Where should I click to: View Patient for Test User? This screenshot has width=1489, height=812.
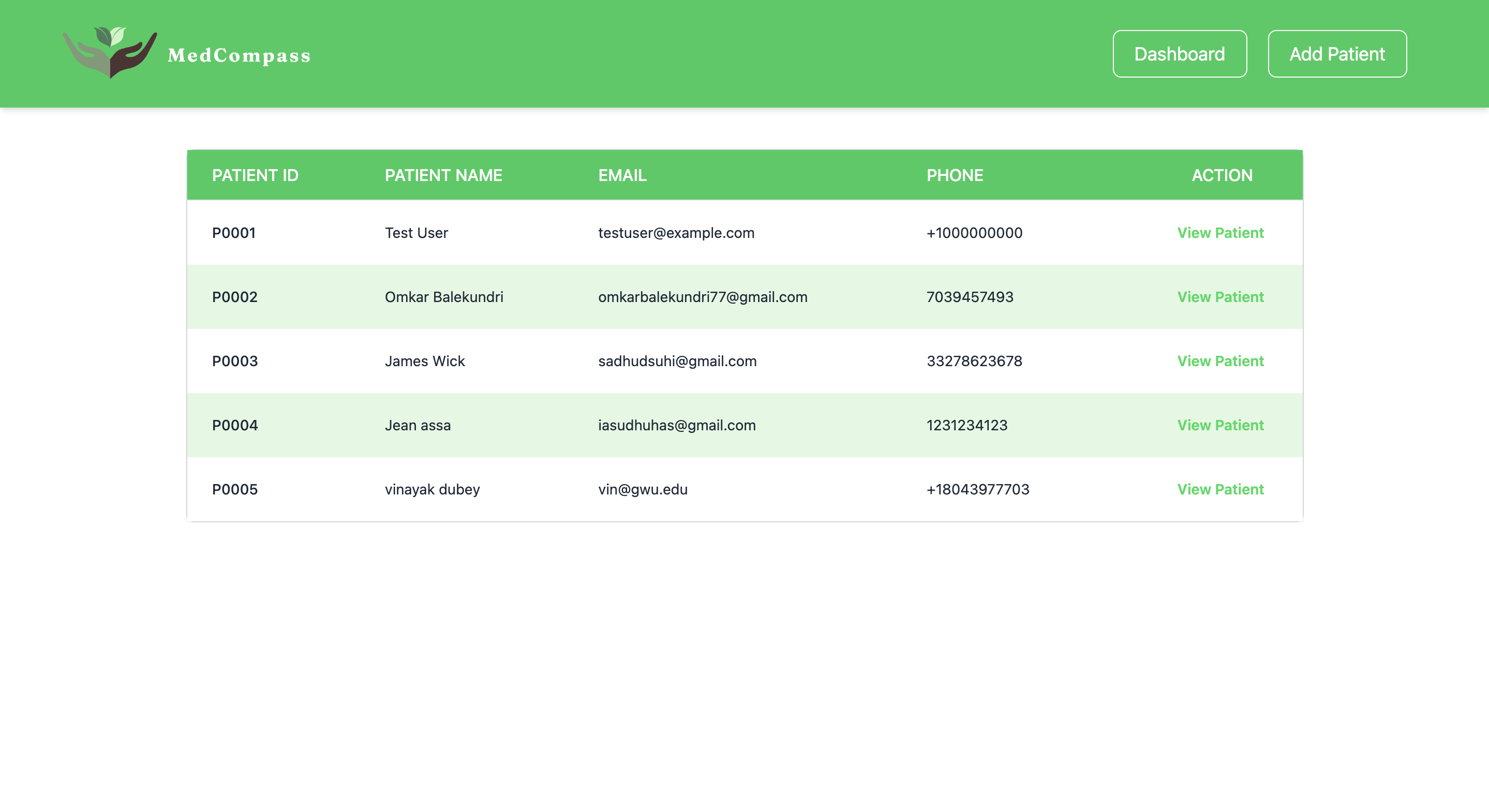tap(1220, 233)
